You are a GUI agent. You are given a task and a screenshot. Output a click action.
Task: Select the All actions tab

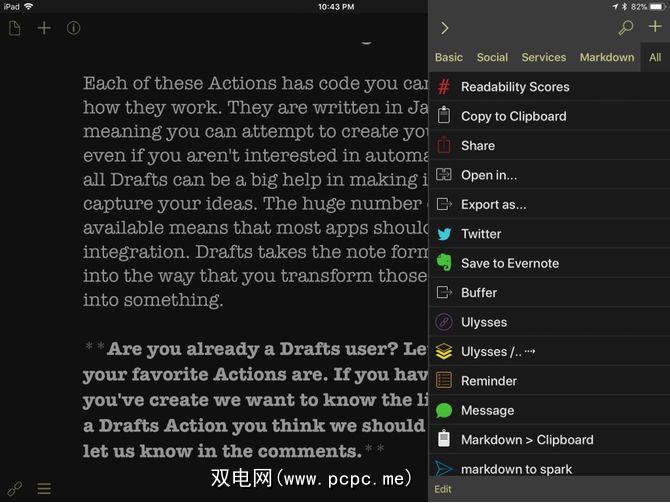pyautogui.click(x=655, y=57)
